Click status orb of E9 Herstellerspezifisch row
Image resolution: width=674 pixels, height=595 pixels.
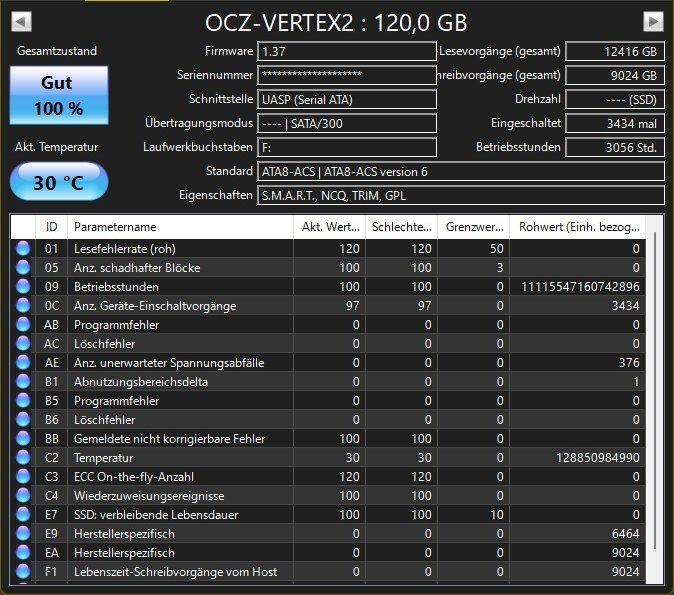coord(23,534)
